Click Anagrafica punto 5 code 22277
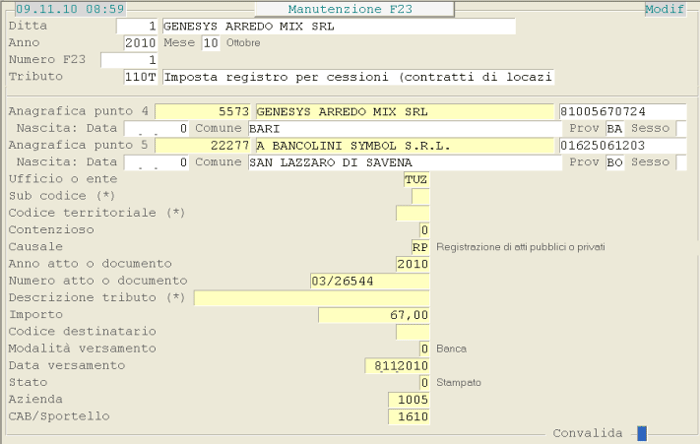The height and width of the screenshot is (444, 700). 204,146
